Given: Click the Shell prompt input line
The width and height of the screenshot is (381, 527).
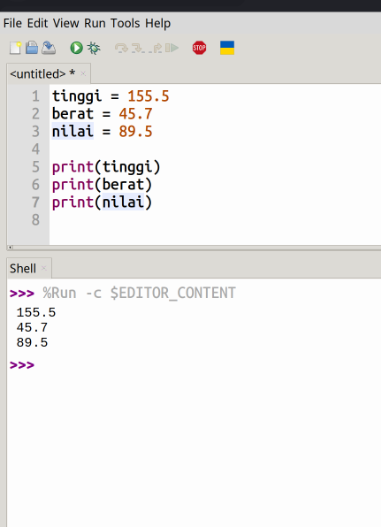Looking at the screenshot, I should tap(202, 365).
